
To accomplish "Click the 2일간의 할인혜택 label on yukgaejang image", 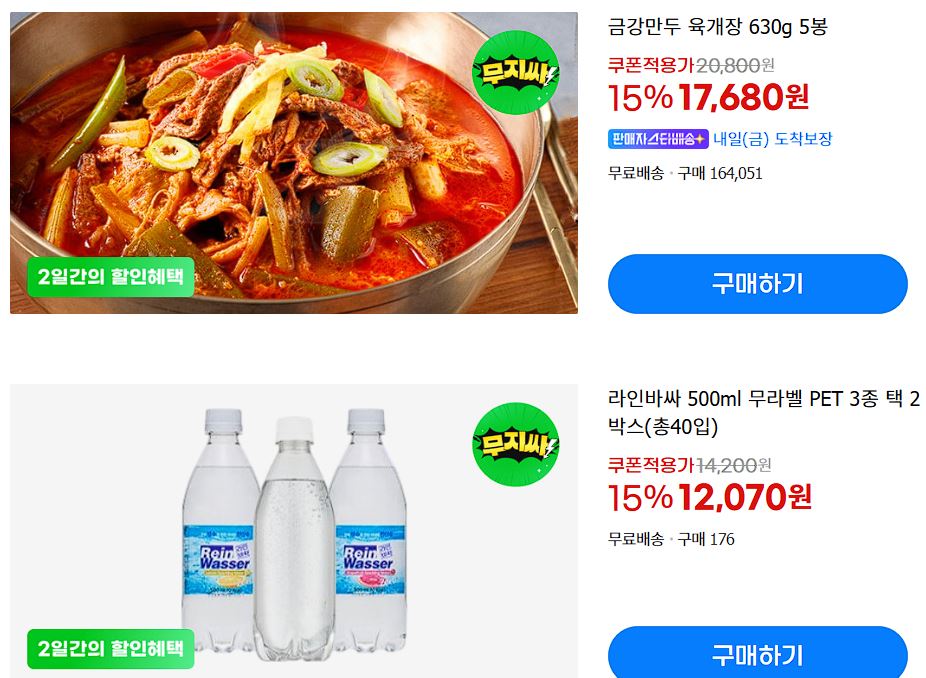I will coord(110,277).
